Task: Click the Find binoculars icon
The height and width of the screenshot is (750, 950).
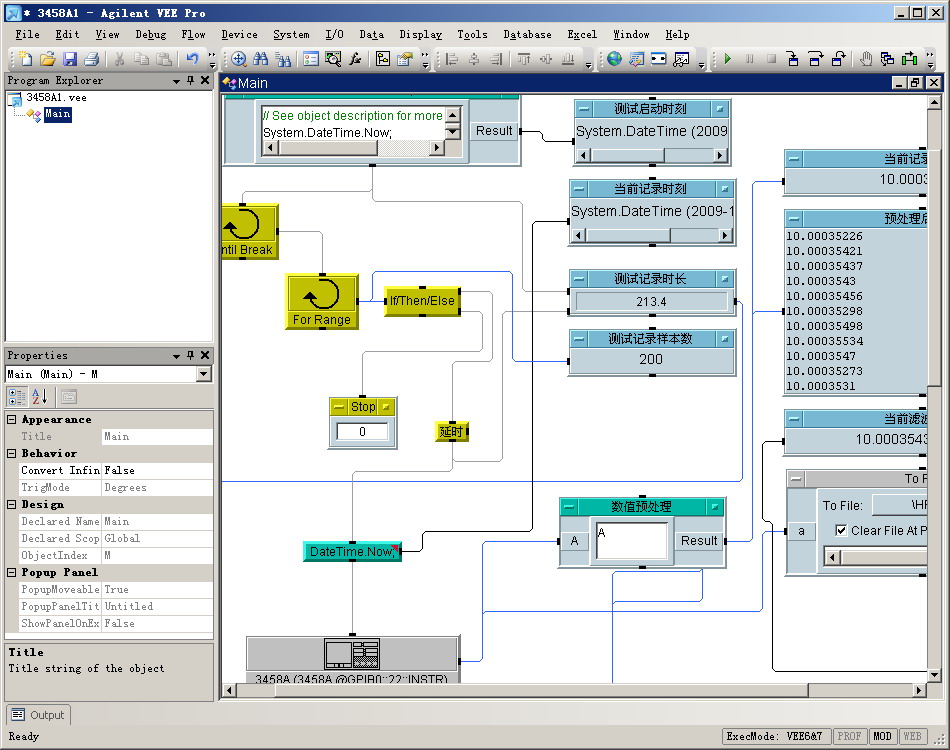Action: (261, 59)
